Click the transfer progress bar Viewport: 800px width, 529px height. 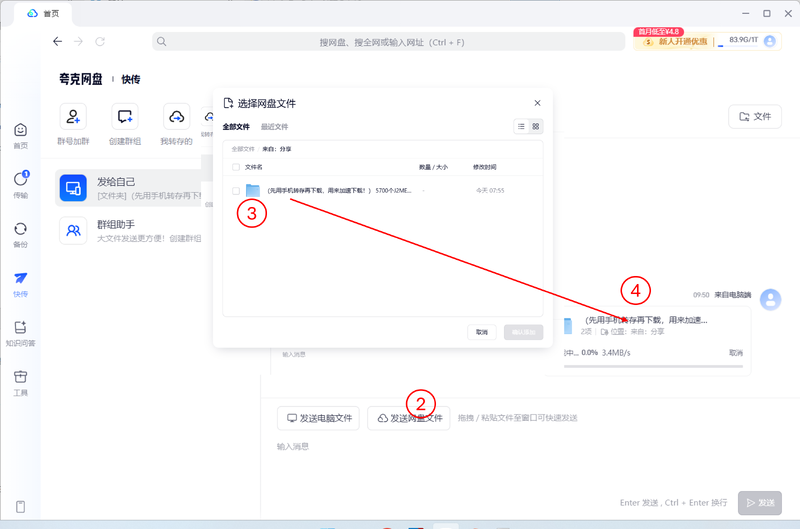[x=653, y=366]
